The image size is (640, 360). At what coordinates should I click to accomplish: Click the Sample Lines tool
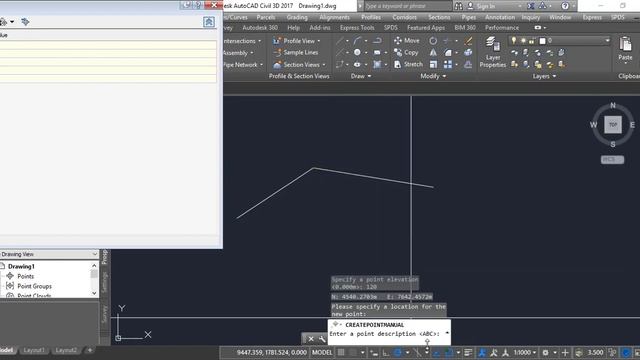coord(296,53)
